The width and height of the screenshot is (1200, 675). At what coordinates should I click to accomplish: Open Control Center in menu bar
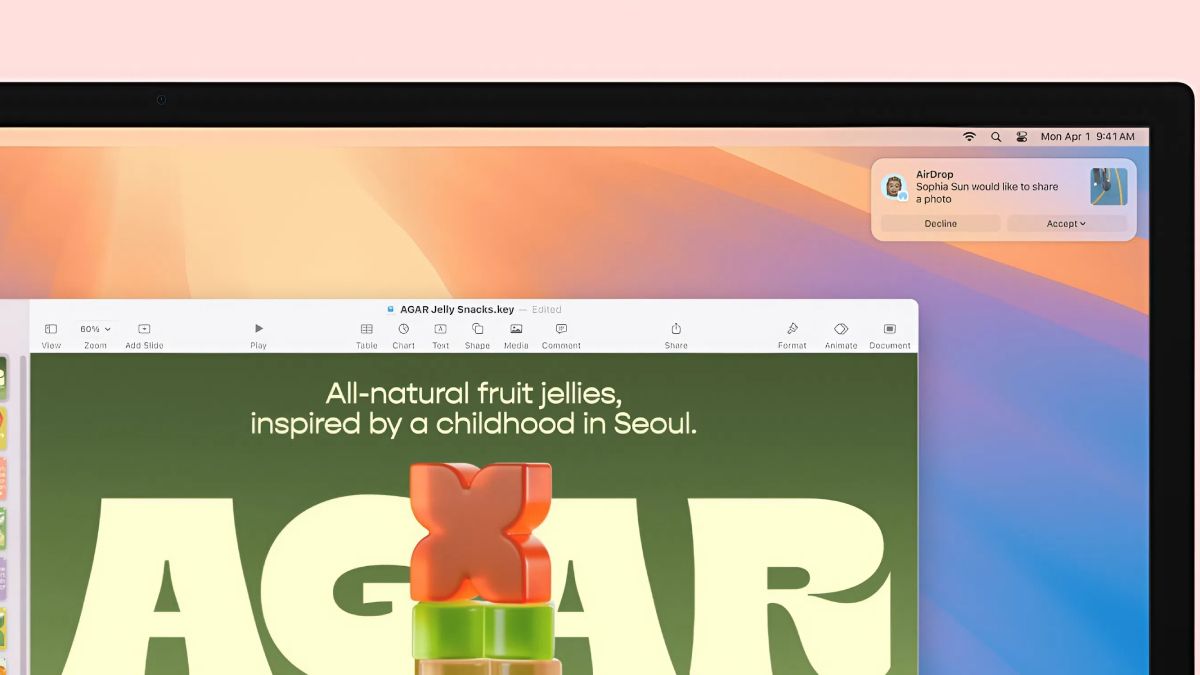(1021, 137)
